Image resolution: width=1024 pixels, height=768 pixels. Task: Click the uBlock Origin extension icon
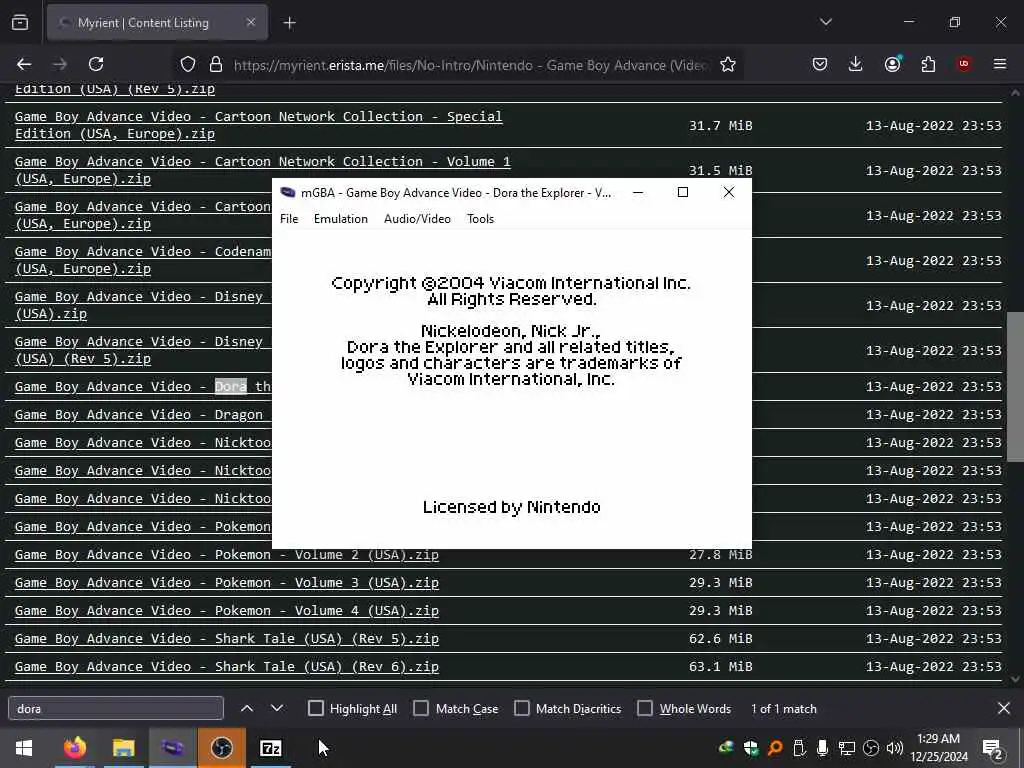pos(963,64)
